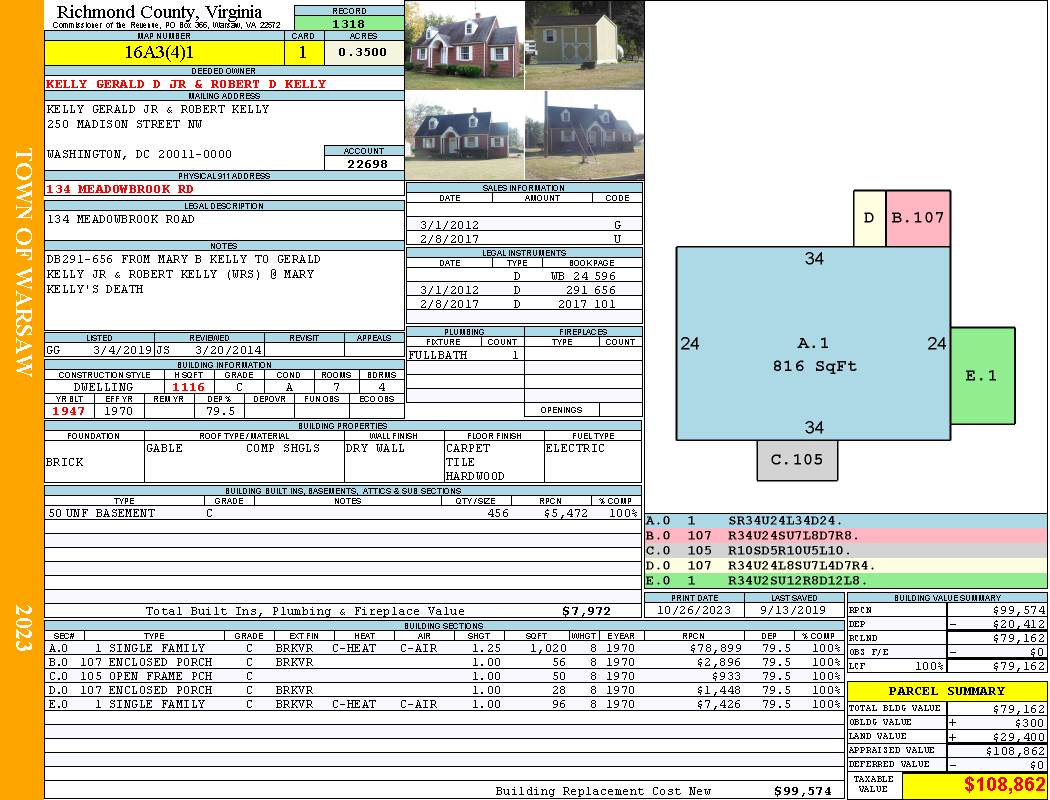
Task: Click building section row B.0 ENCLOSED PORCH
Action: 444,662
